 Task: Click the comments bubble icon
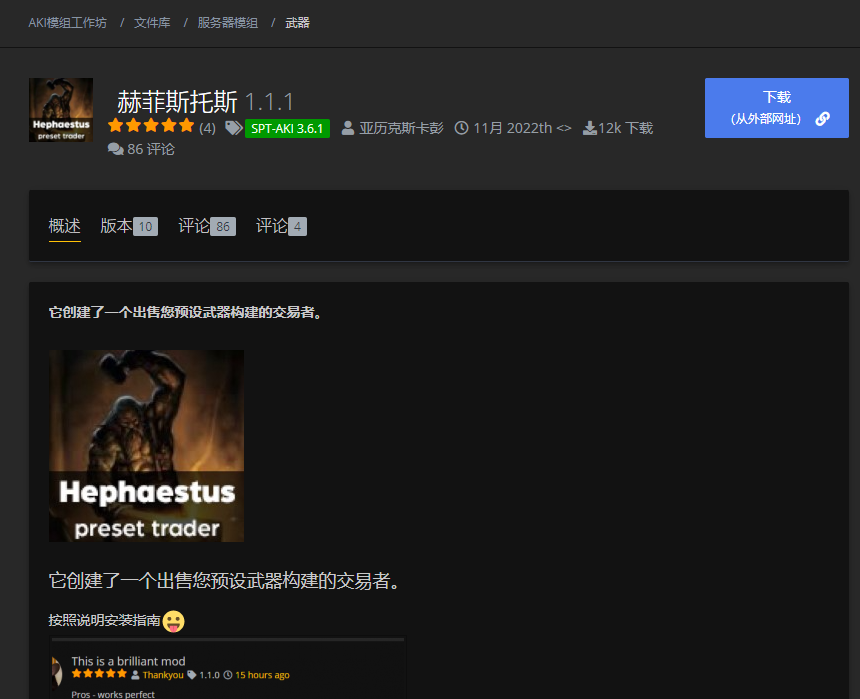(x=115, y=149)
